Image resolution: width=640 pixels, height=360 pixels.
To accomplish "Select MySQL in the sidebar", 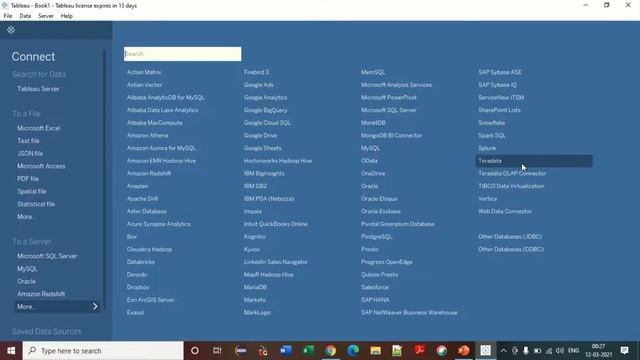I will coord(27,269).
